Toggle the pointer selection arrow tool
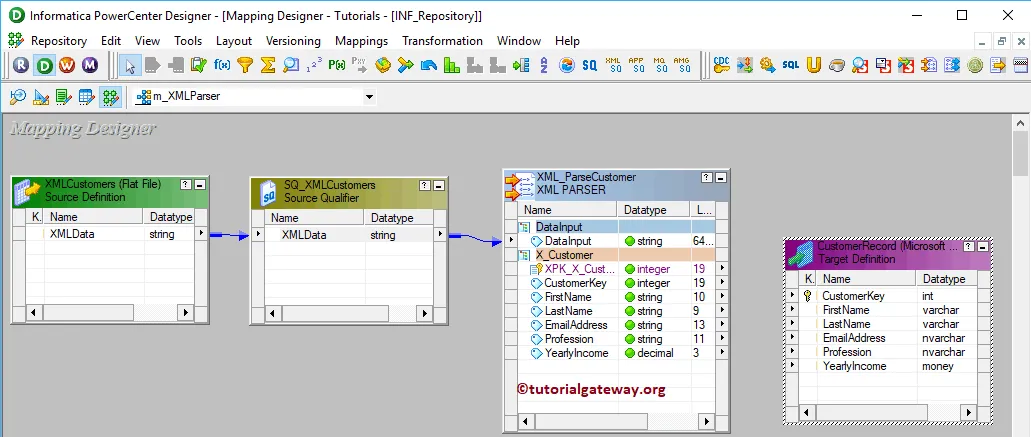Image resolution: width=1031 pixels, height=437 pixels. pos(129,65)
